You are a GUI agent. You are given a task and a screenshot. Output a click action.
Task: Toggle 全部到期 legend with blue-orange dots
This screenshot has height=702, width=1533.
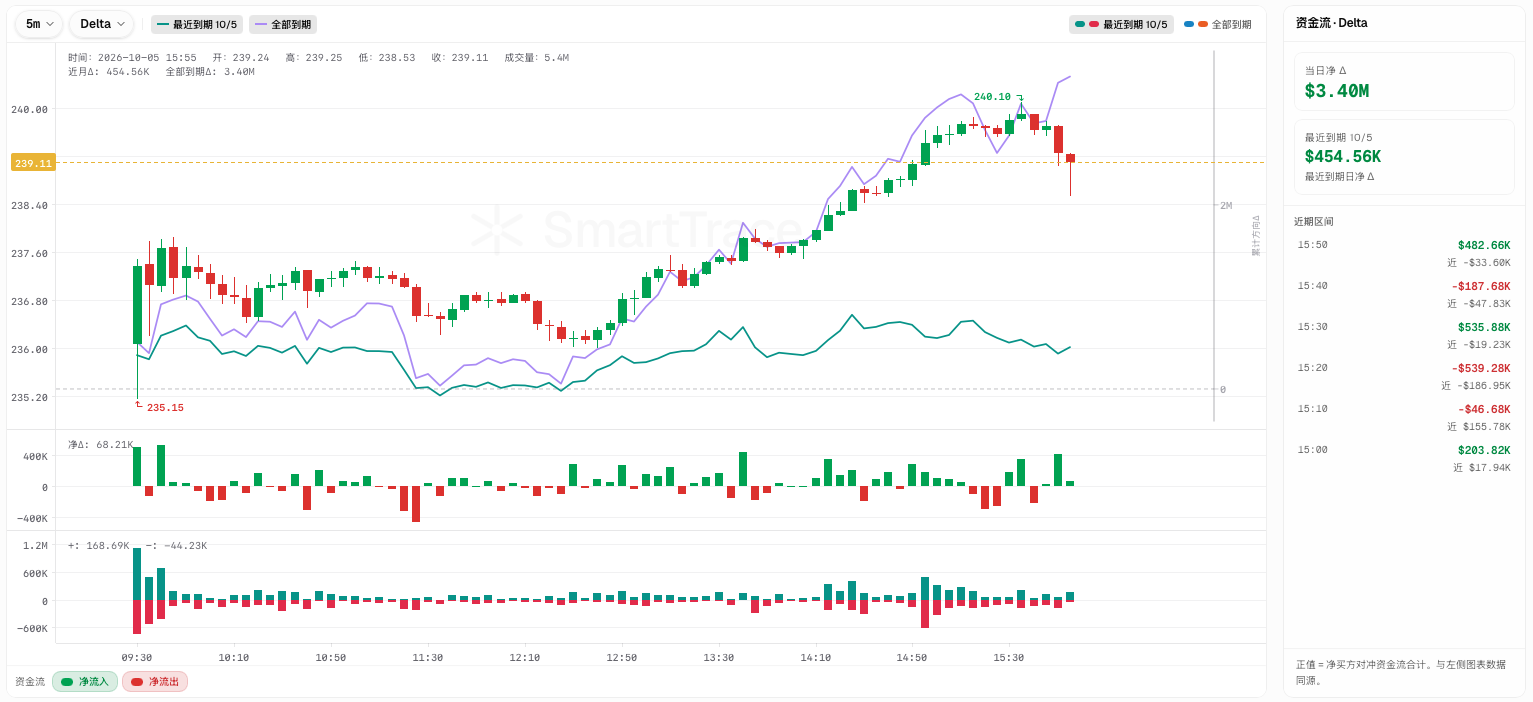[1217, 24]
